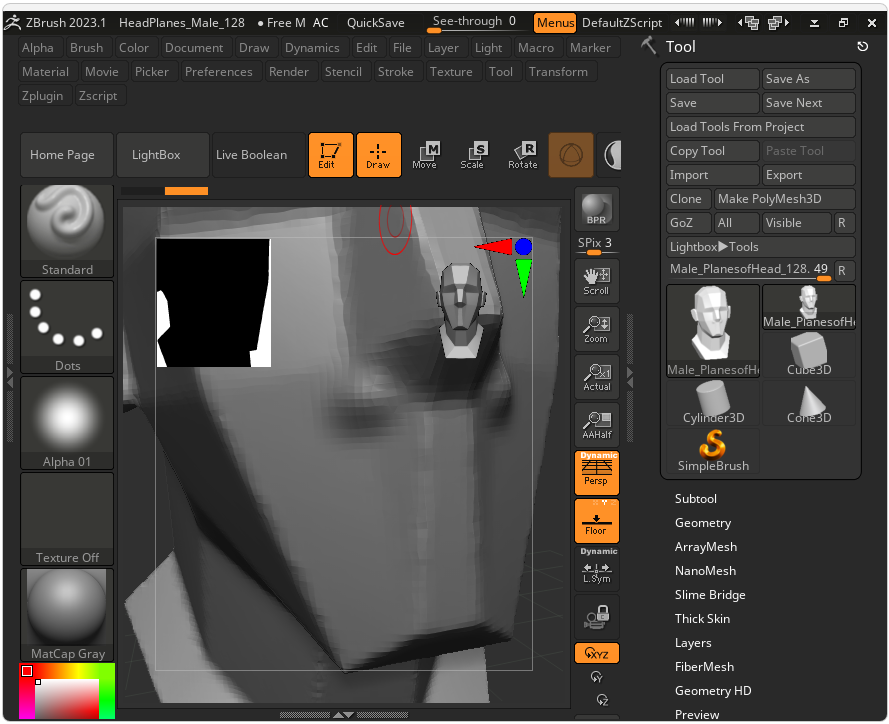
Task: Expand the Subtool section
Action: coord(695,499)
